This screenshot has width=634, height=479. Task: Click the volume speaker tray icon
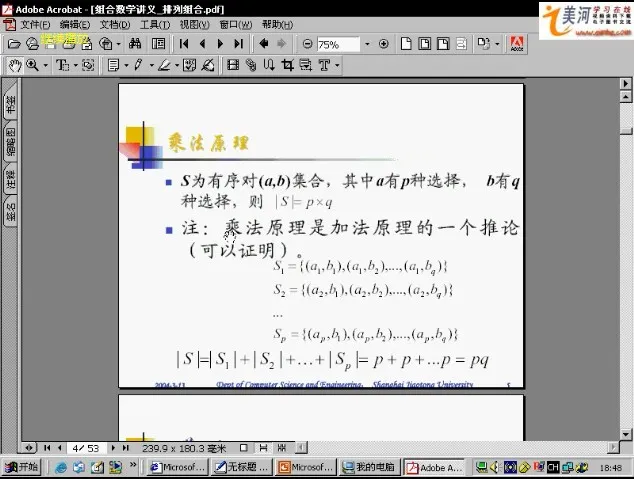click(x=495, y=468)
